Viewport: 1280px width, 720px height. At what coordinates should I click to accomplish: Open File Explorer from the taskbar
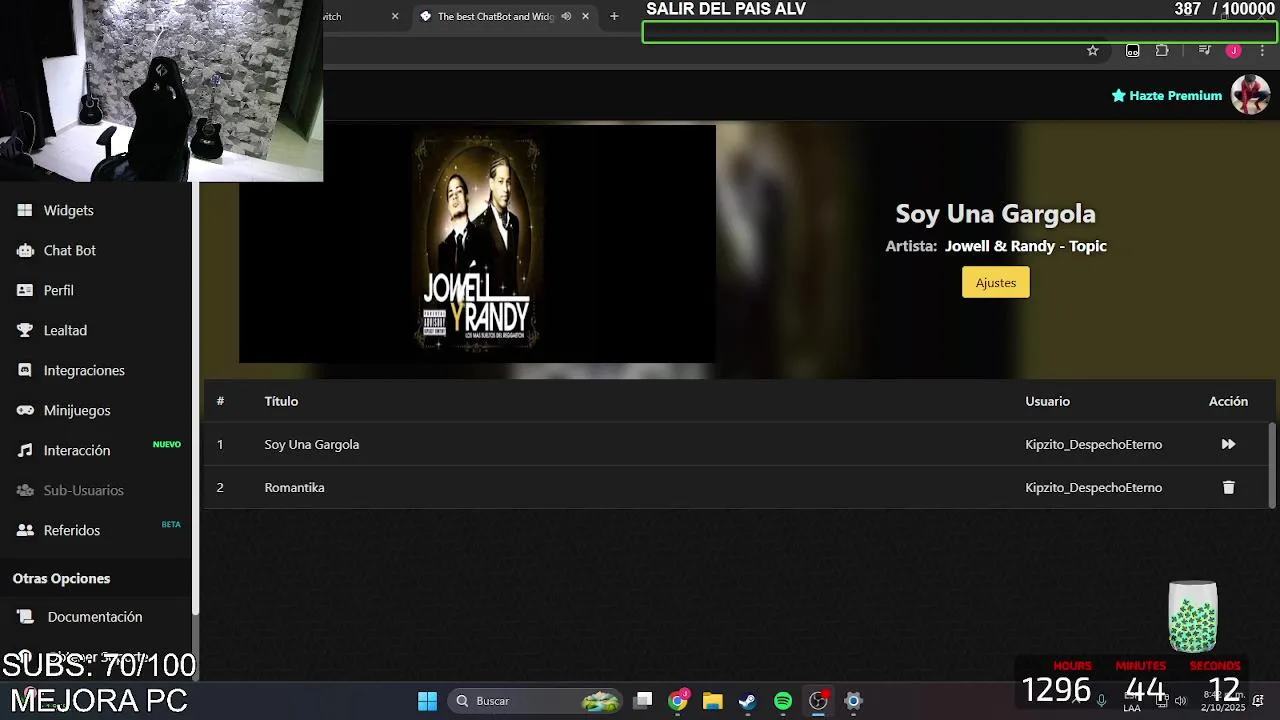[713, 701]
